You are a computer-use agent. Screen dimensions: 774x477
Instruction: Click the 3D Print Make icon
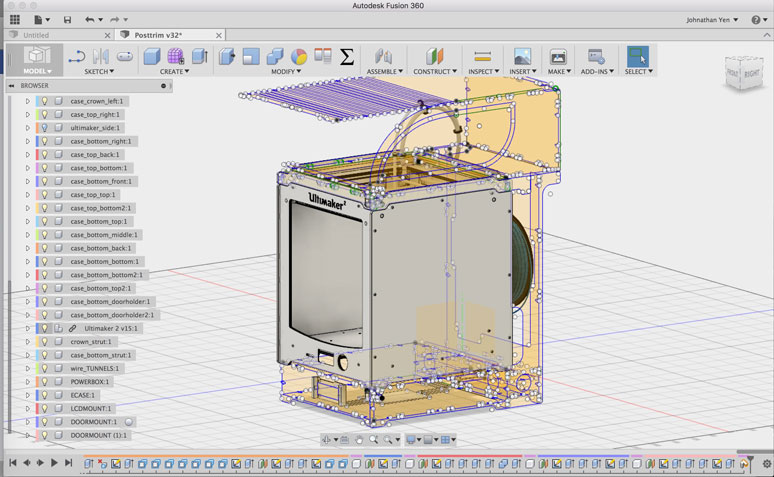tap(558, 56)
